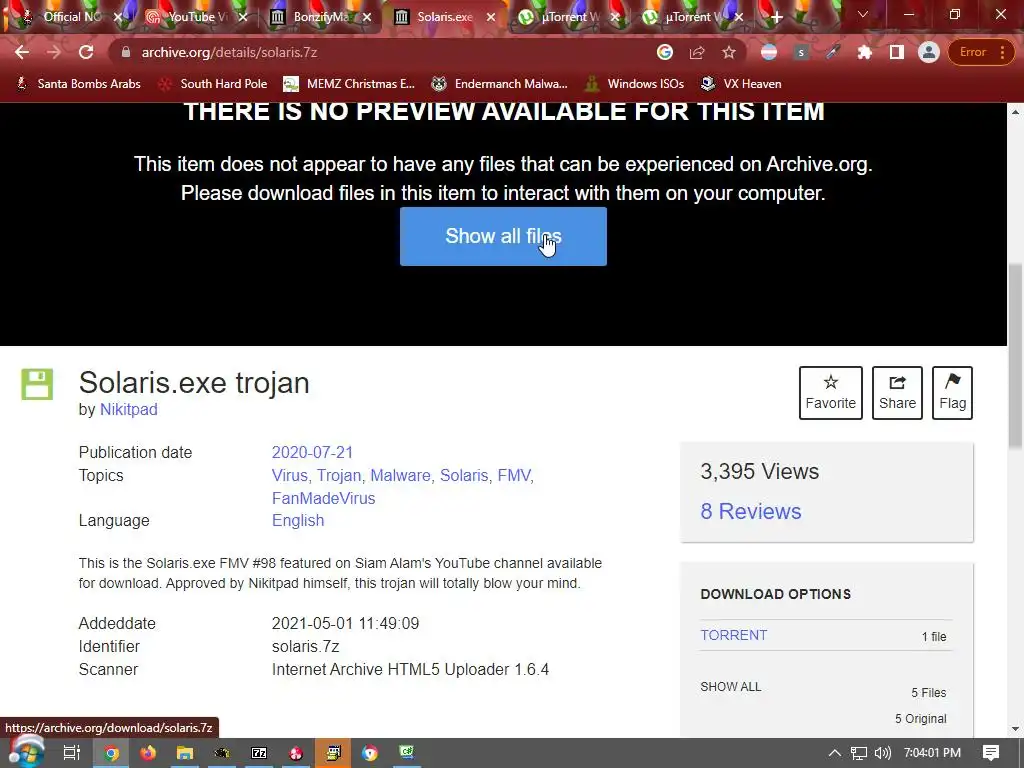1024x768 pixels.
Task: Open Task View on the taskbar
Action: click(71, 753)
